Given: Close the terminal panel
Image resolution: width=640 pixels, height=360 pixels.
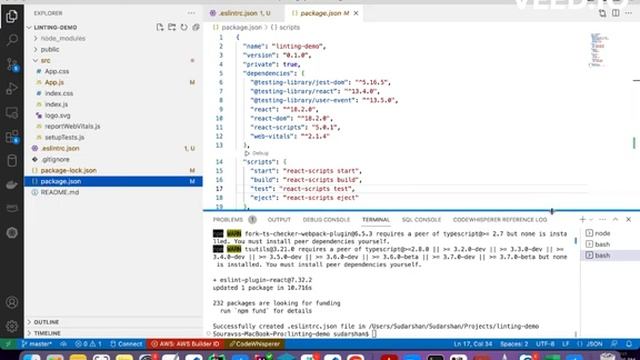Looking at the screenshot, I should click(x=629, y=220).
